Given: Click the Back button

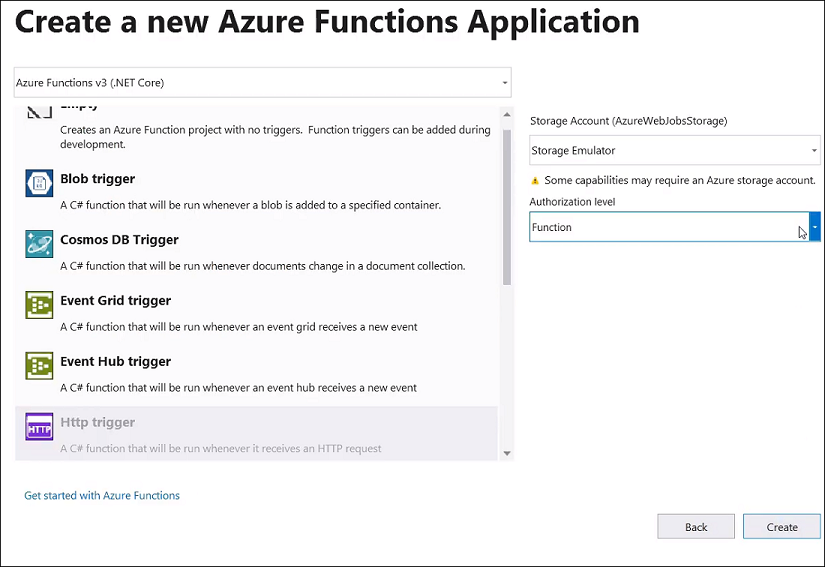Looking at the screenshot, I should point(696,527).
